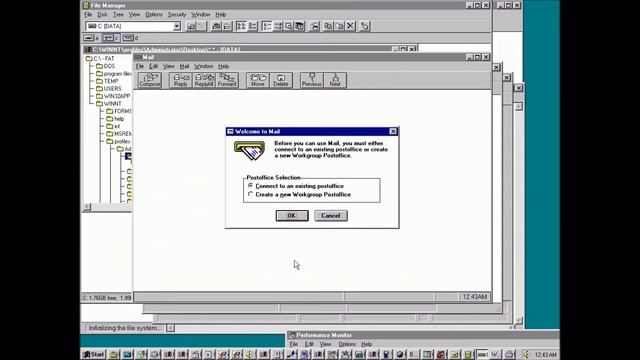Click Forward in the Mail toolbar
The image size is (640, 360).
coord(227,80)
